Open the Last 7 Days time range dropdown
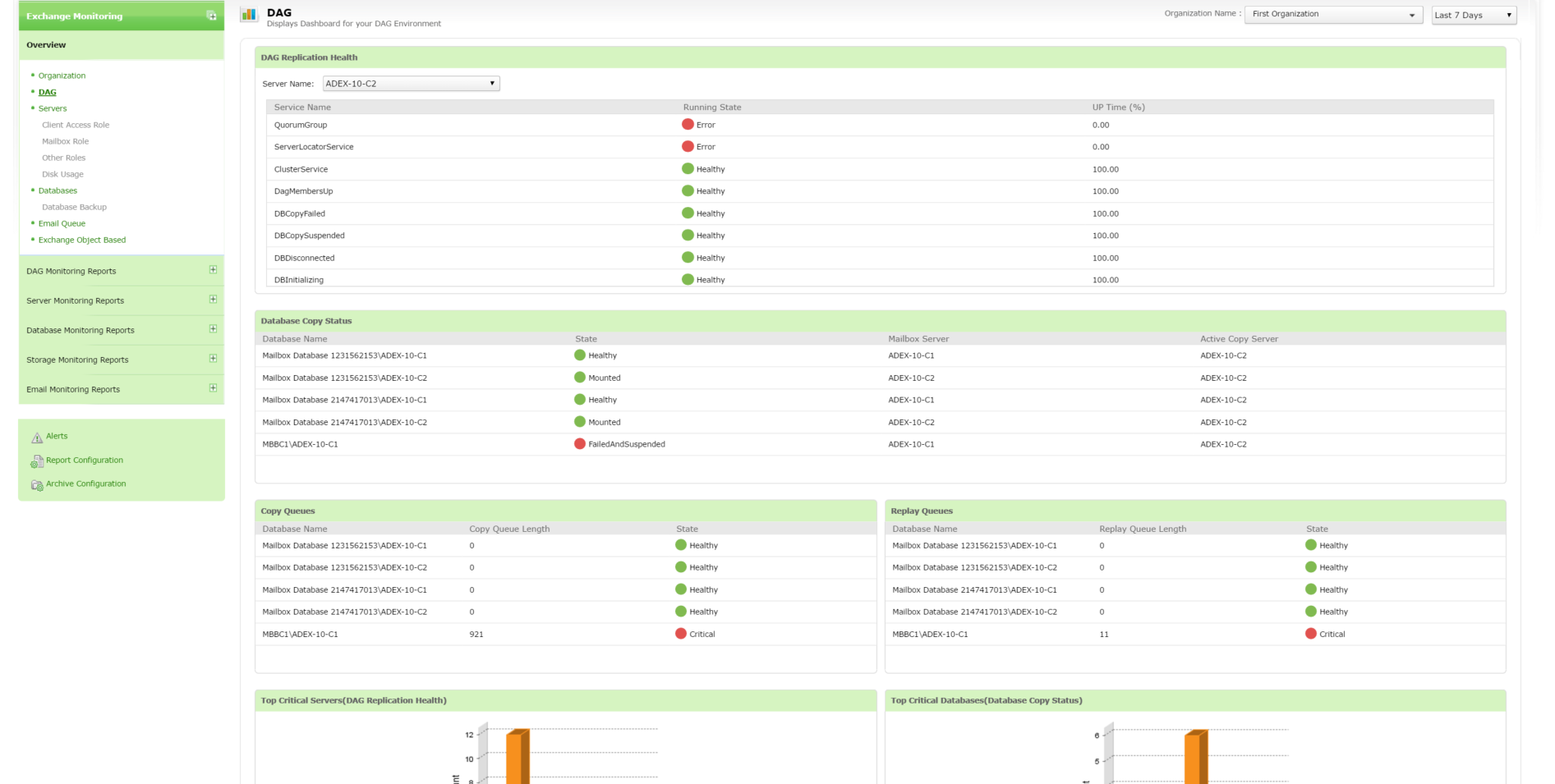 click(x=1474, y=15)
